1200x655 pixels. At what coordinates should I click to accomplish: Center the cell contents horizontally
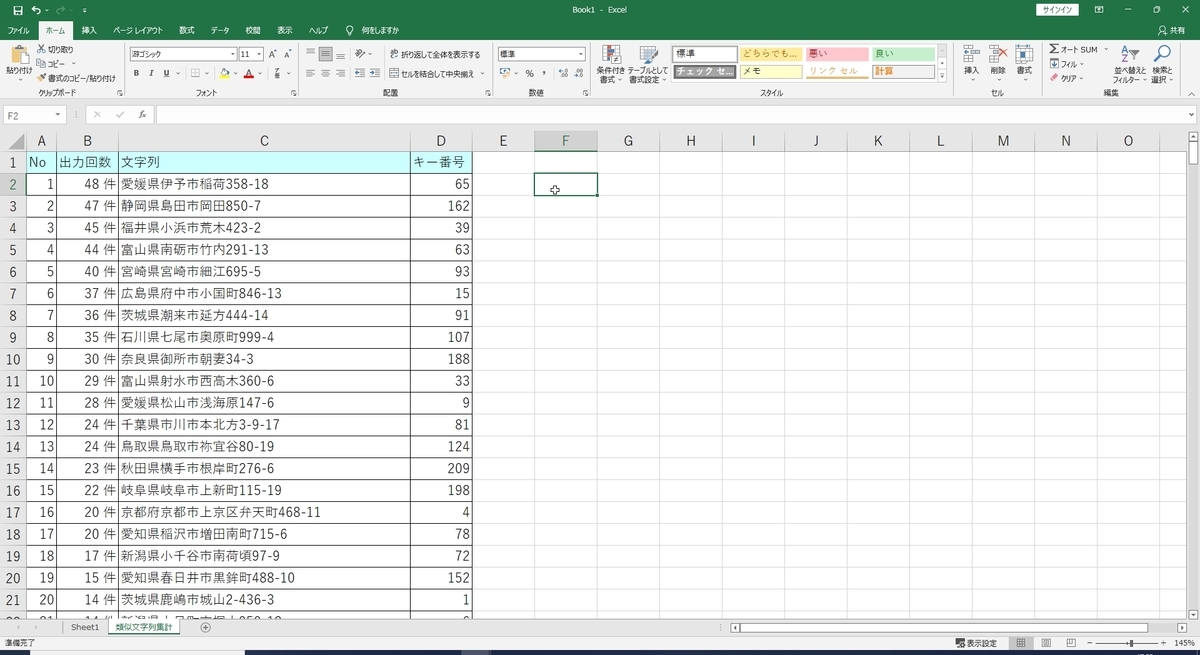[326, 73]
